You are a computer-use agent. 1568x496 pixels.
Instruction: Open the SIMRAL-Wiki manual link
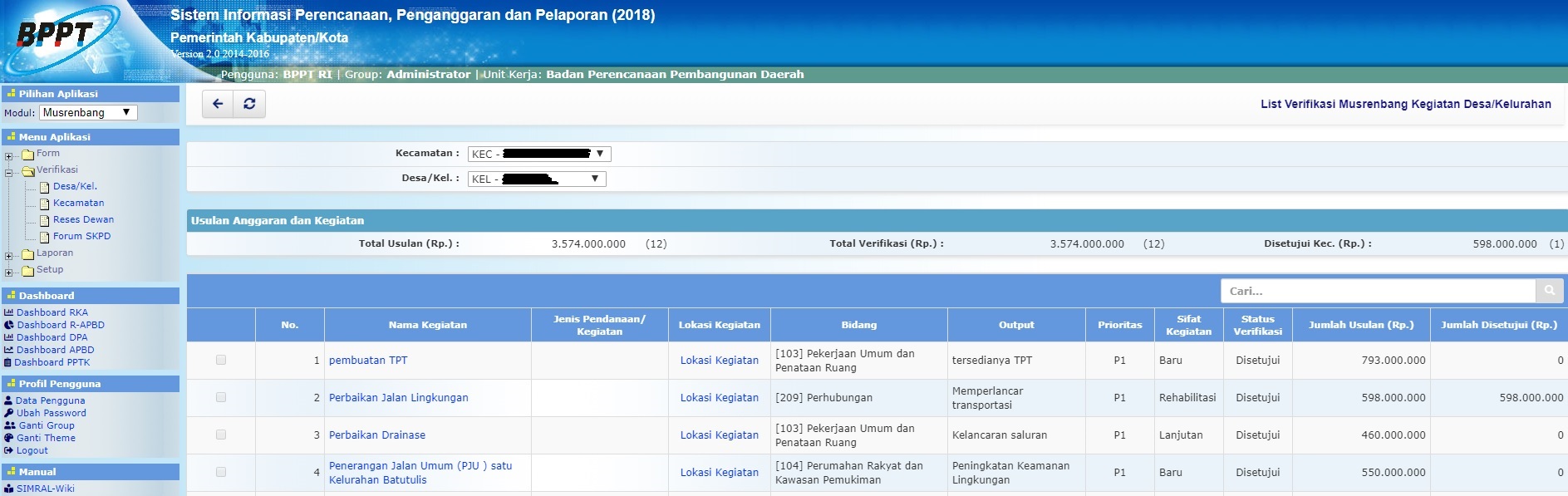point(46,489)
